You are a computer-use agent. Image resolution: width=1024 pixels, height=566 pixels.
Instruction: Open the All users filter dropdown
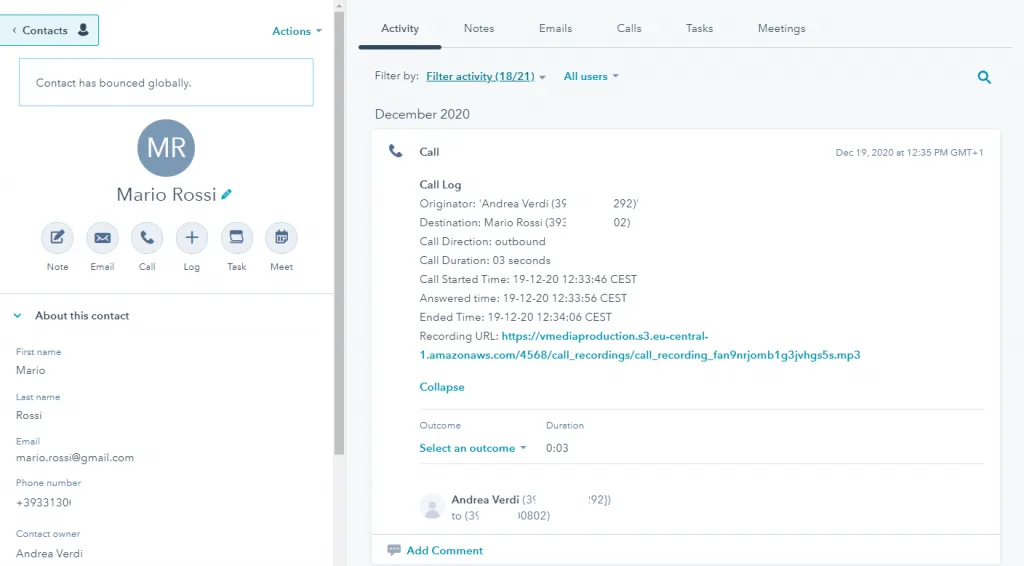click(x=591, y=76)
